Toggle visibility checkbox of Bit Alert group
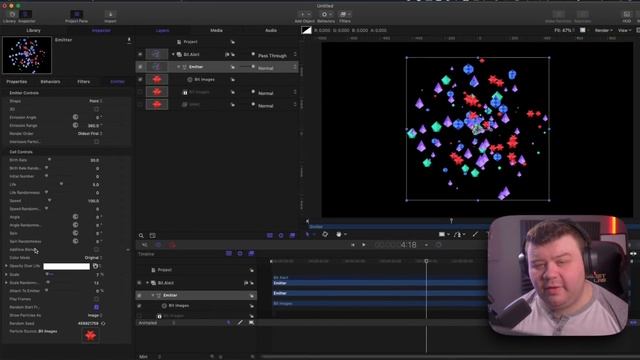This screenshot has width=640, height=360. tap(140, 54)
